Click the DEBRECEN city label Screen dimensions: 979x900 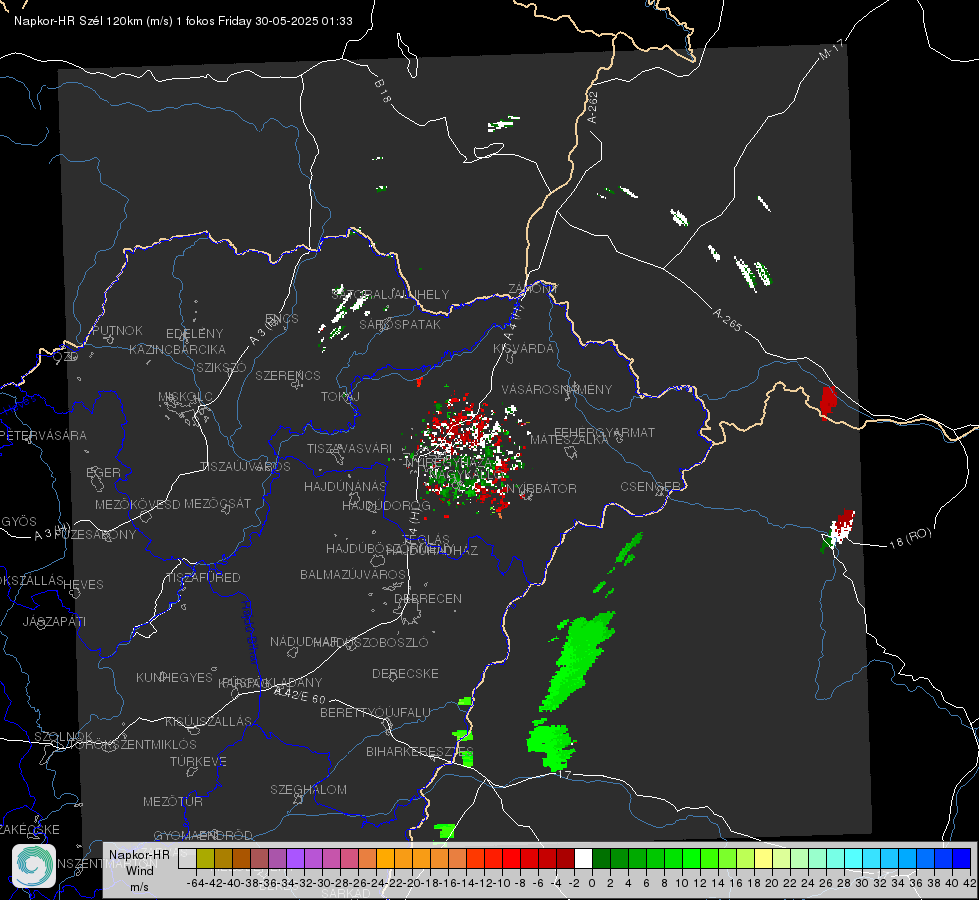click(428, 598)
